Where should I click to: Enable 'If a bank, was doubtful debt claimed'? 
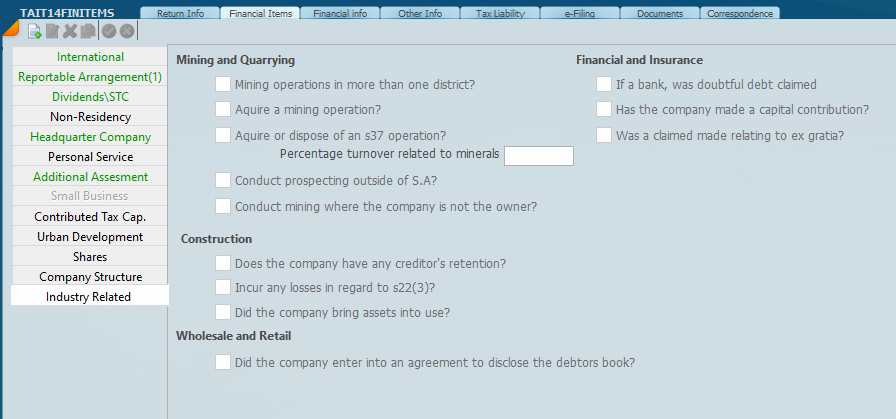[604, 85]
